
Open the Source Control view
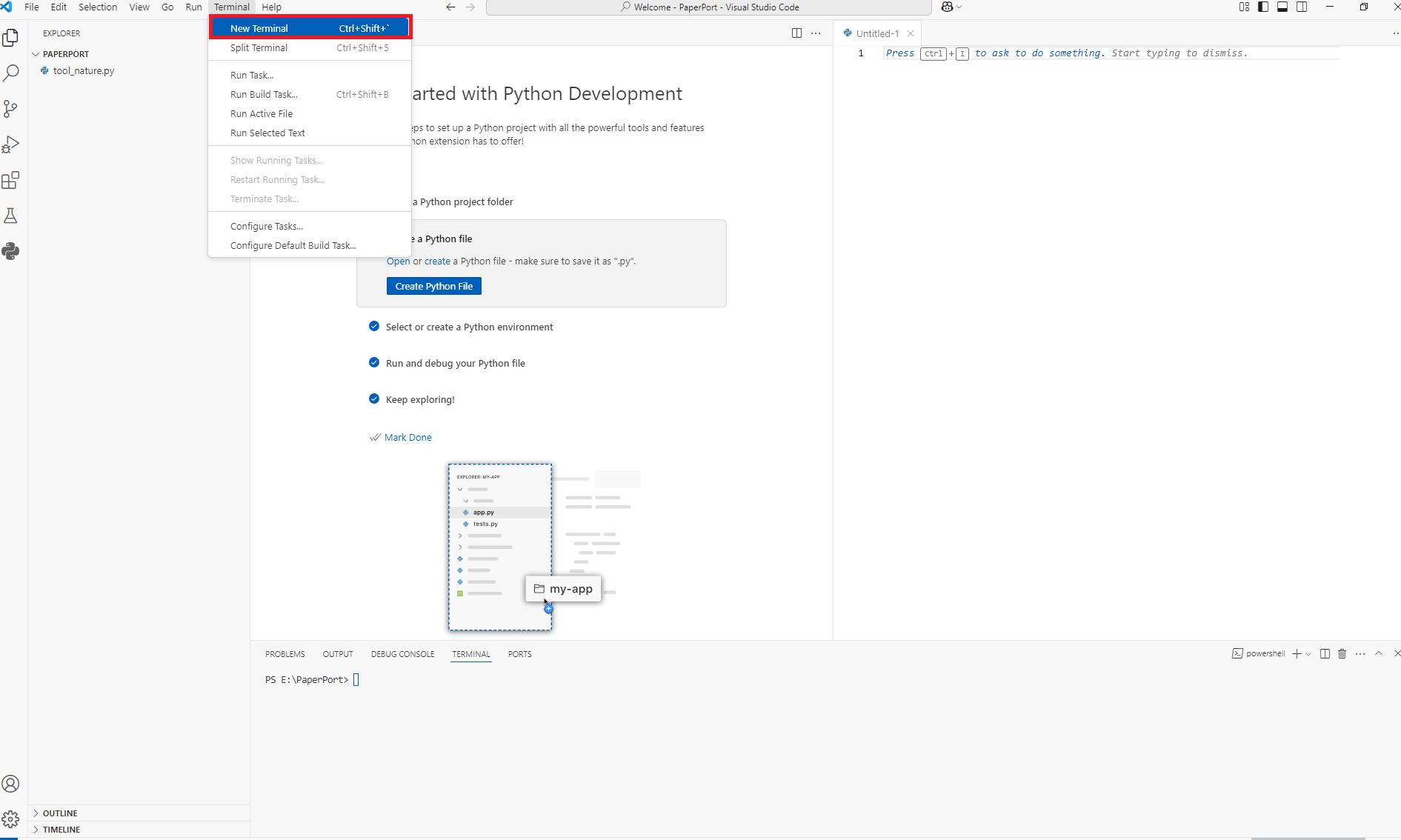pos(11,109)
